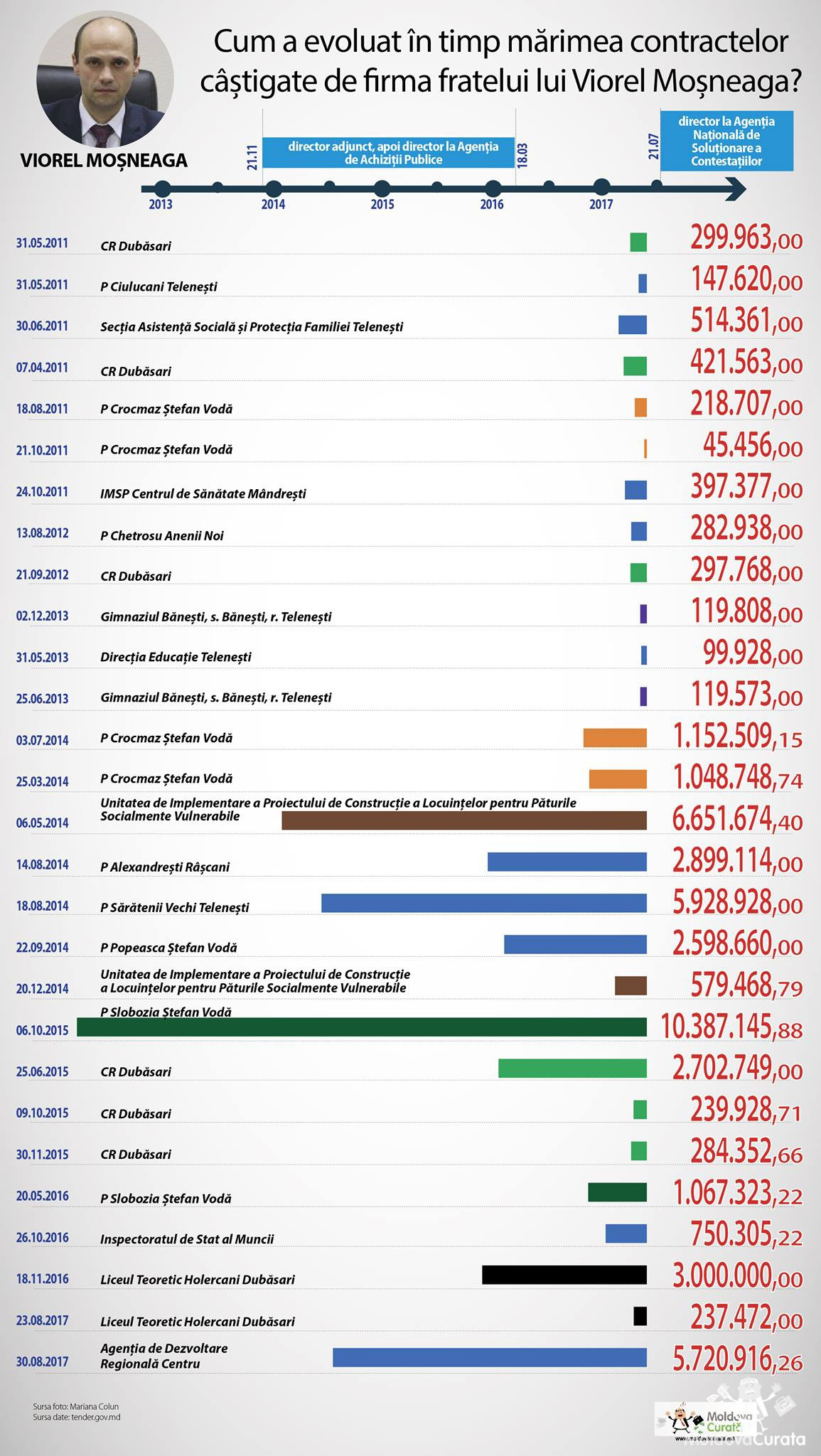Select the 2014 timeline marker
Viewport: 821px width, 1456px height.
pos(273,188)
